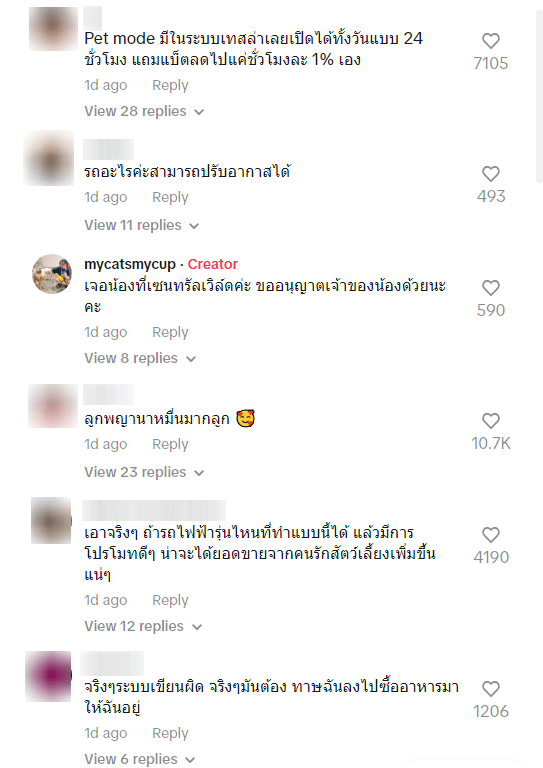Open the mycatsmycup profile link
Screen dimensions: 543x768
[x=130, y=264]
